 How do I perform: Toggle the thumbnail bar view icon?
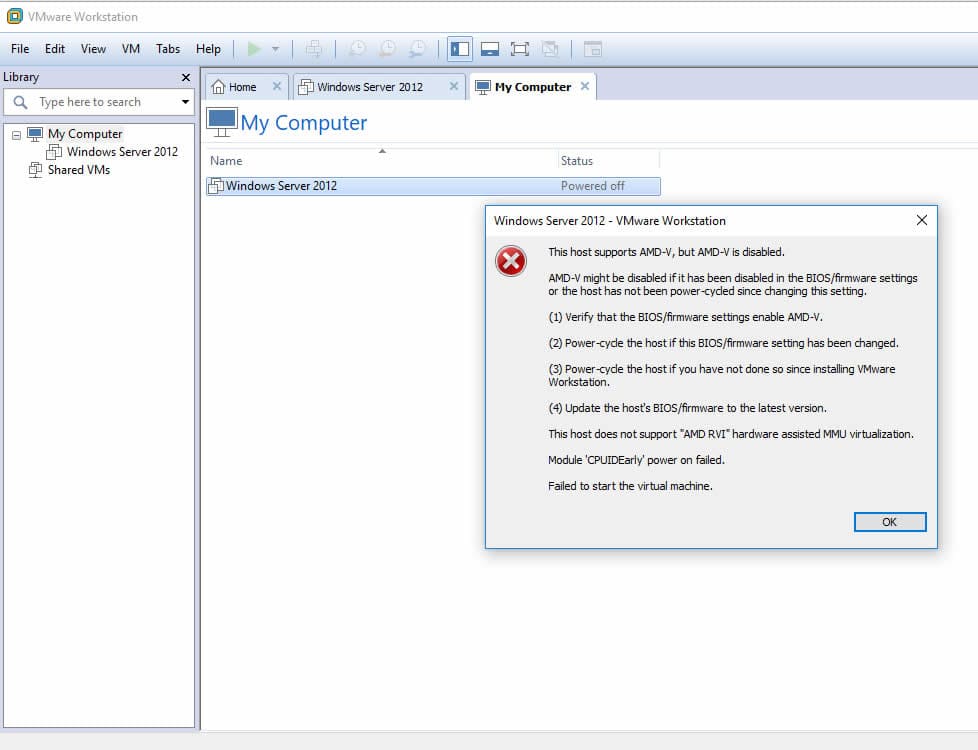pos(490,49)
